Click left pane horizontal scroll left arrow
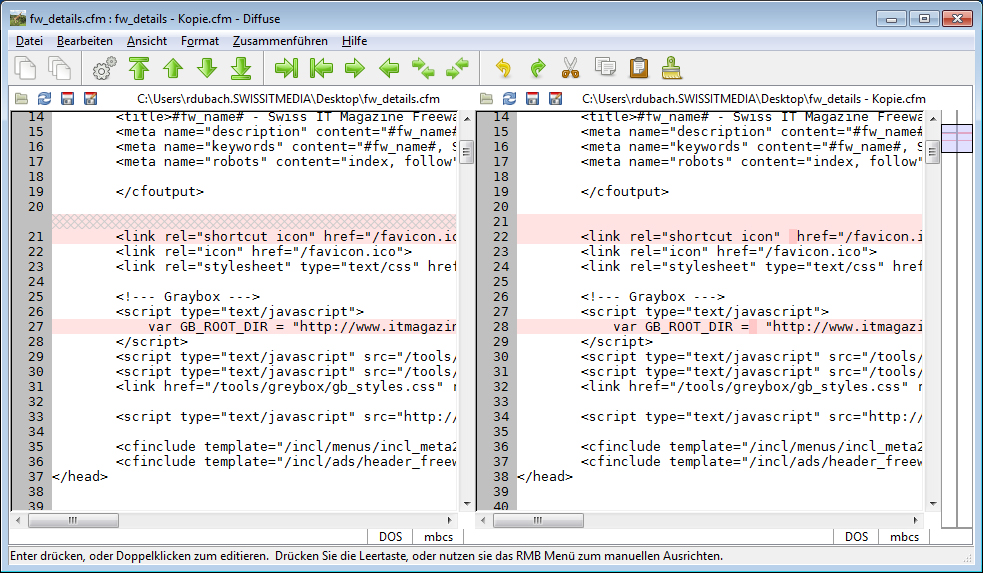The image size is (983, 573). click(x=18, y=520)
